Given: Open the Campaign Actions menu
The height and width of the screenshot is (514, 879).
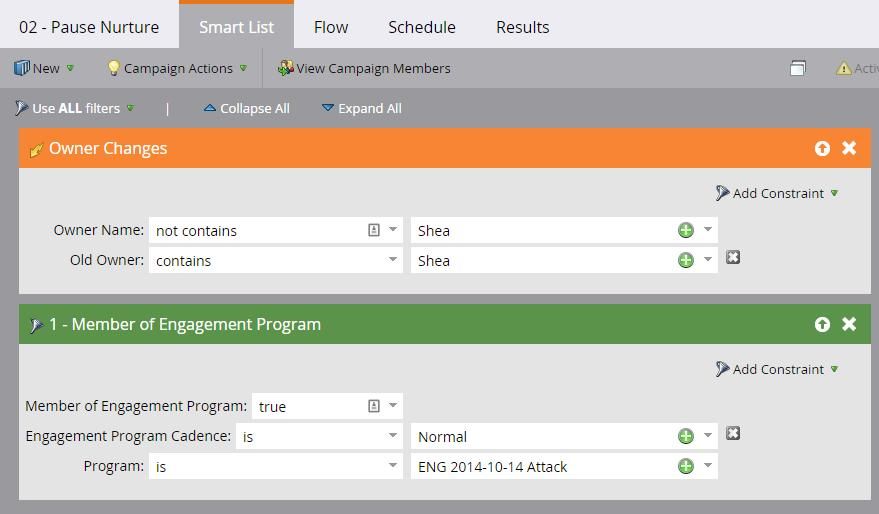Looking at the screenshot, I should click(177, 68).
